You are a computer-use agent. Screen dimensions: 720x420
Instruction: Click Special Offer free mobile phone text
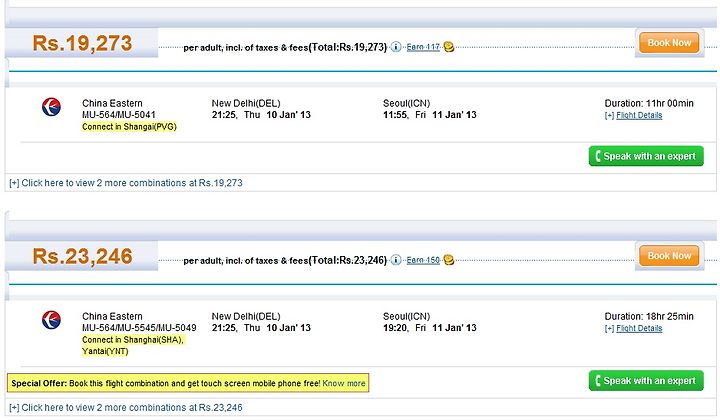(x=166, y=383)
